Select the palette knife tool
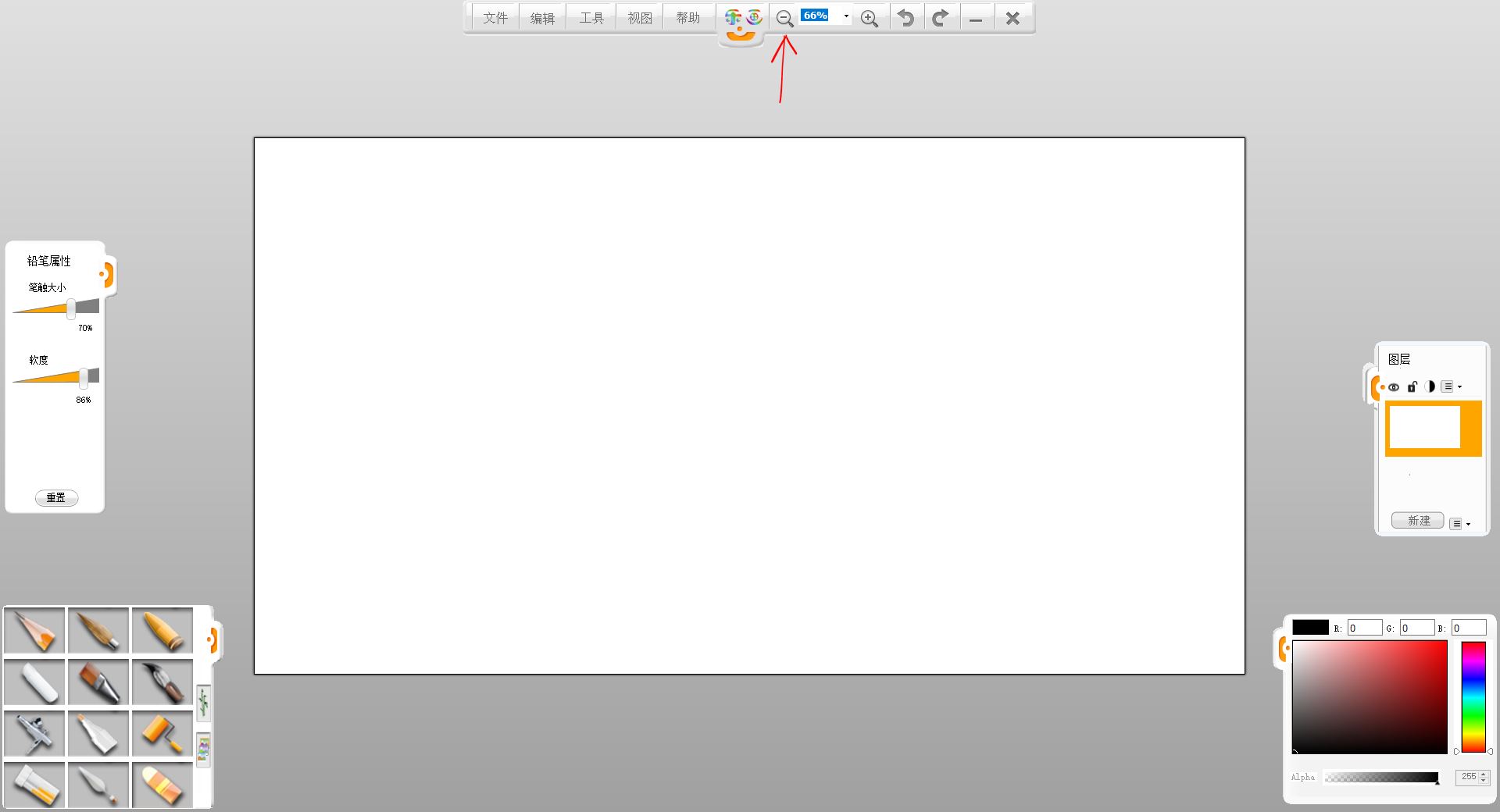1500x812 pixels. [98, 785]
